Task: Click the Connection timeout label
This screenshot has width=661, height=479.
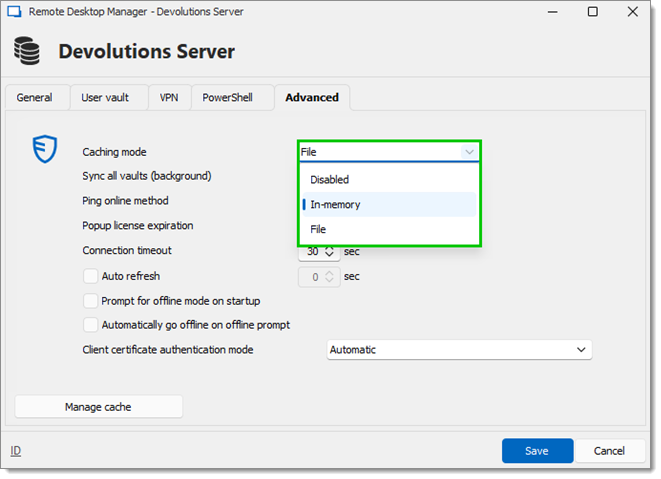Action: pyautogui.click(x=127, y=250)
